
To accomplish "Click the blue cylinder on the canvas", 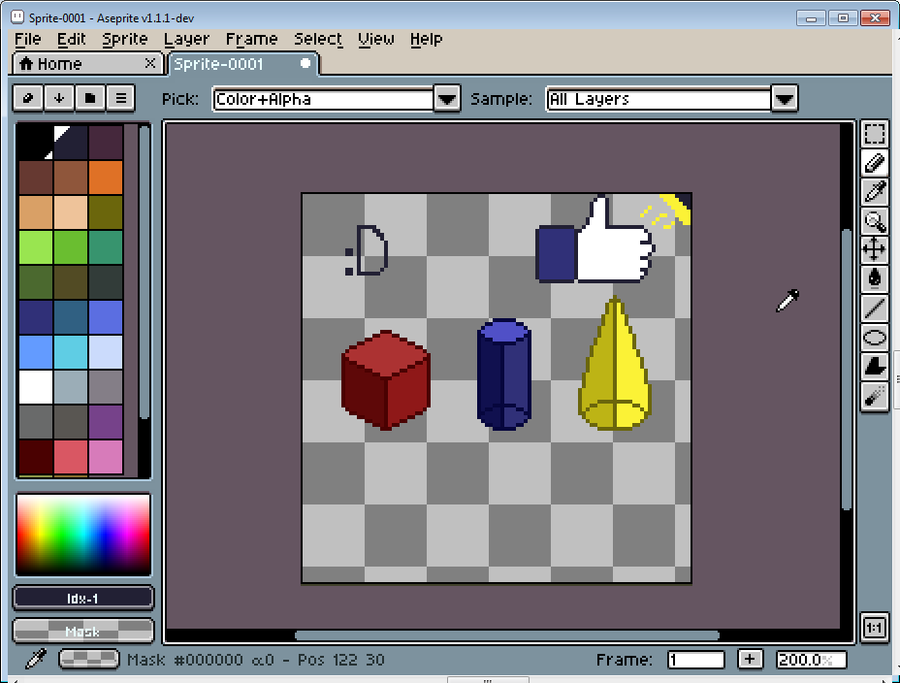I will [x=504, y=374].
